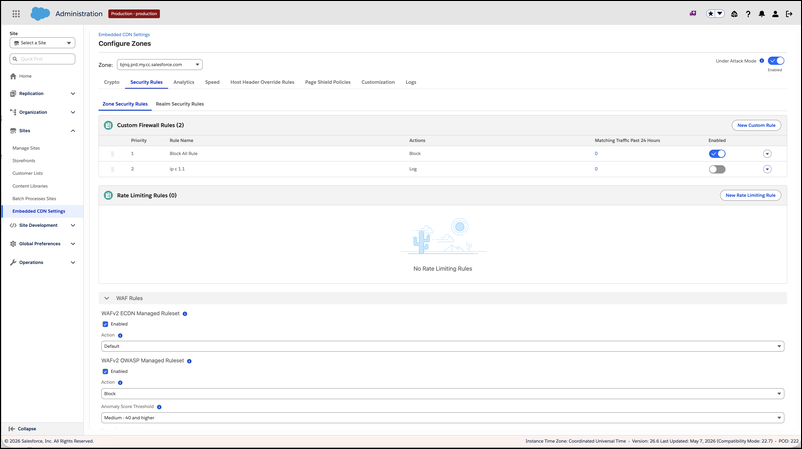
Task: Switch to the Customization tab
Action: point(378,82)
